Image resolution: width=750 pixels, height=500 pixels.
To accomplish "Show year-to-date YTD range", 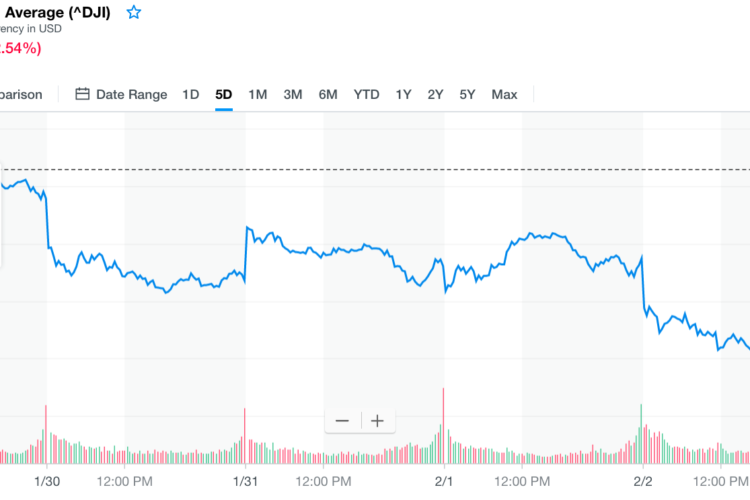I will pyautogui.click(x=367, y=94).
